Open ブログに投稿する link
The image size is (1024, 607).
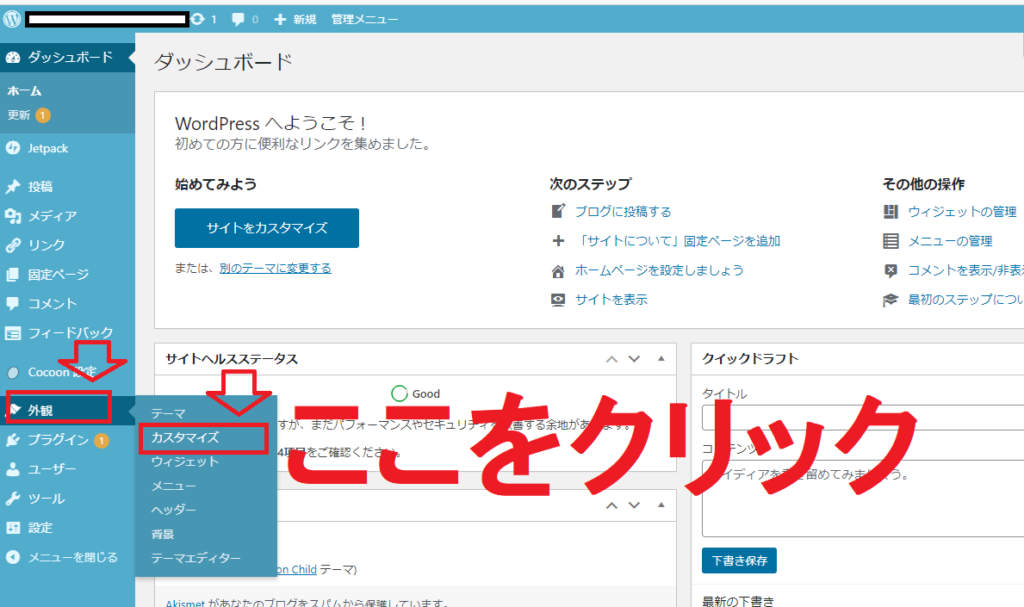point(623,212)
